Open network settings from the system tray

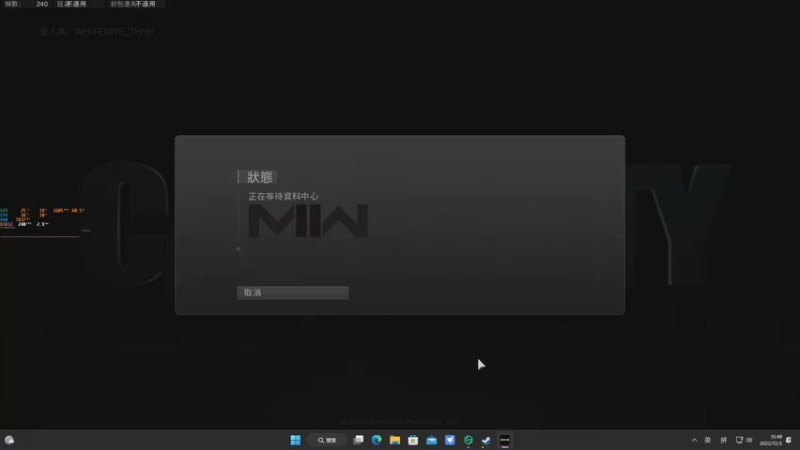click(739, 440)
